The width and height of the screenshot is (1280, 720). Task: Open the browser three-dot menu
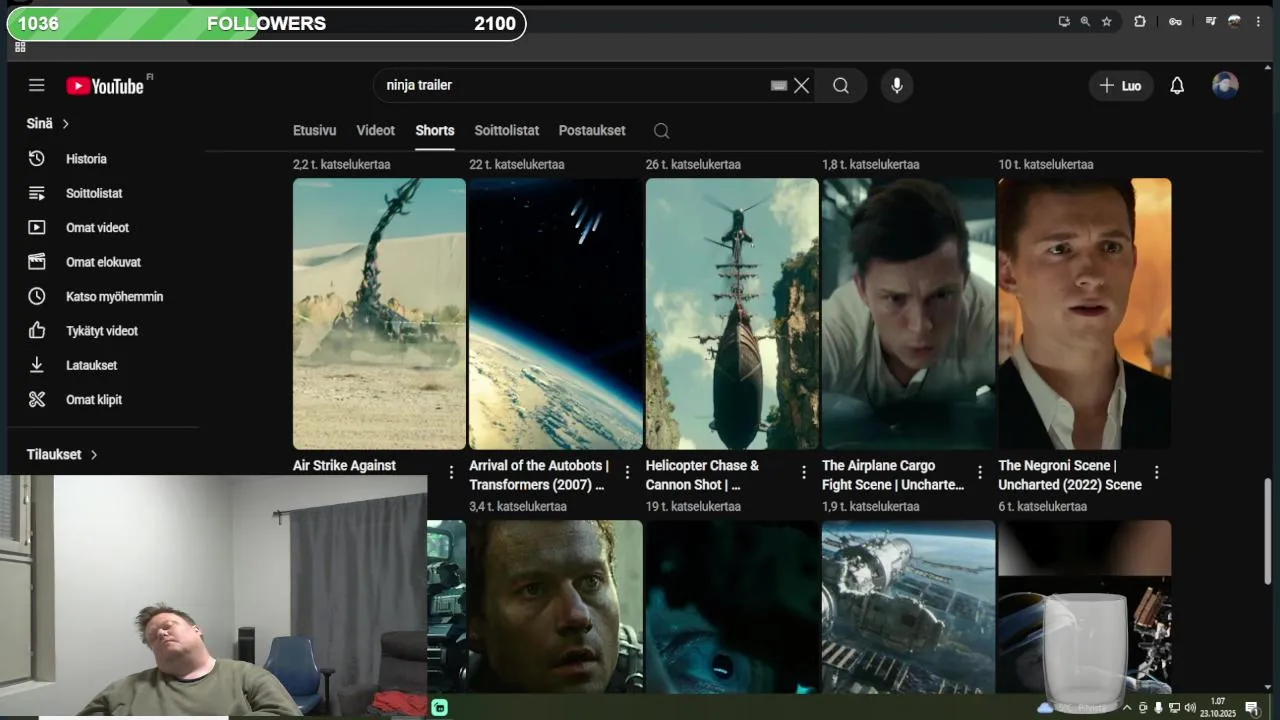point(1258,21)
